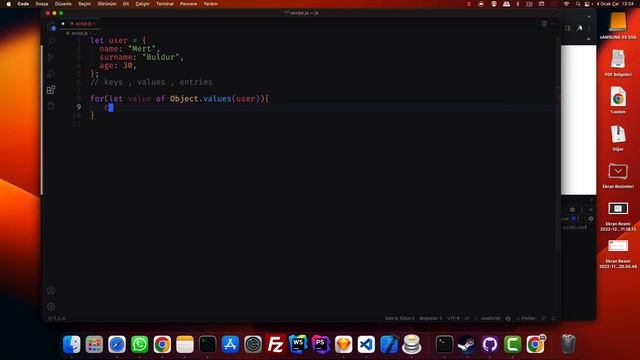Open PhpStorm from the dock
This screenshot has height=360, width=640.
pyautogui.click(x=321, y=344)
